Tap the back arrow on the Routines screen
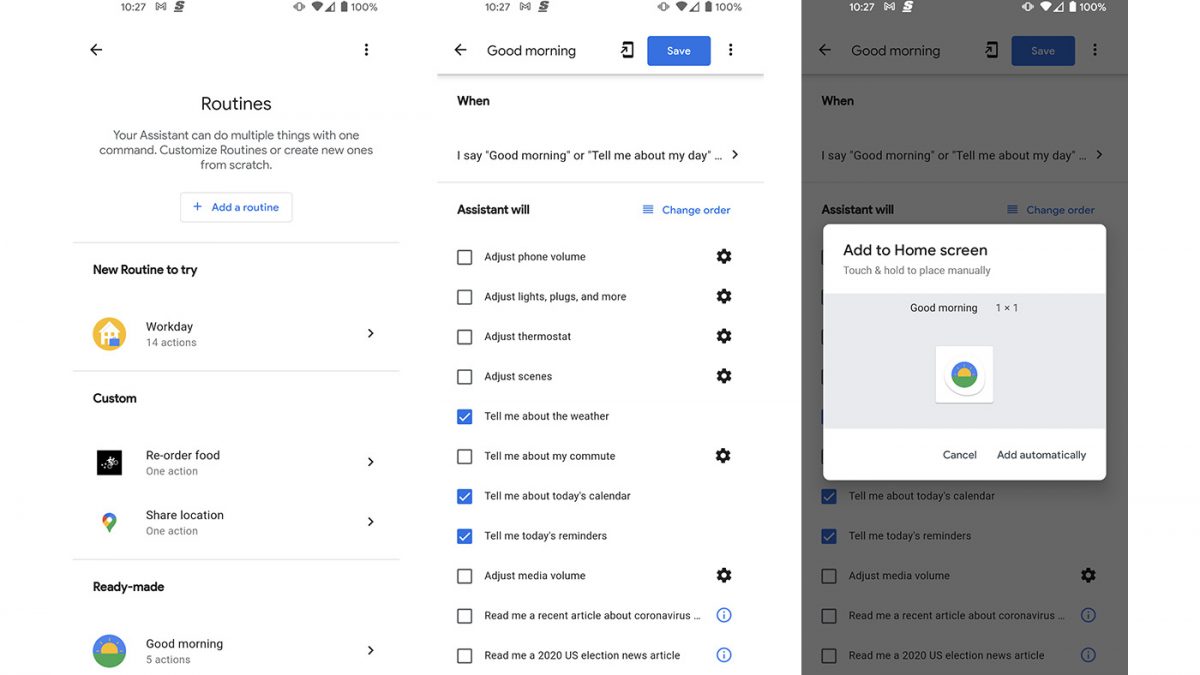 tap(96, 50)
